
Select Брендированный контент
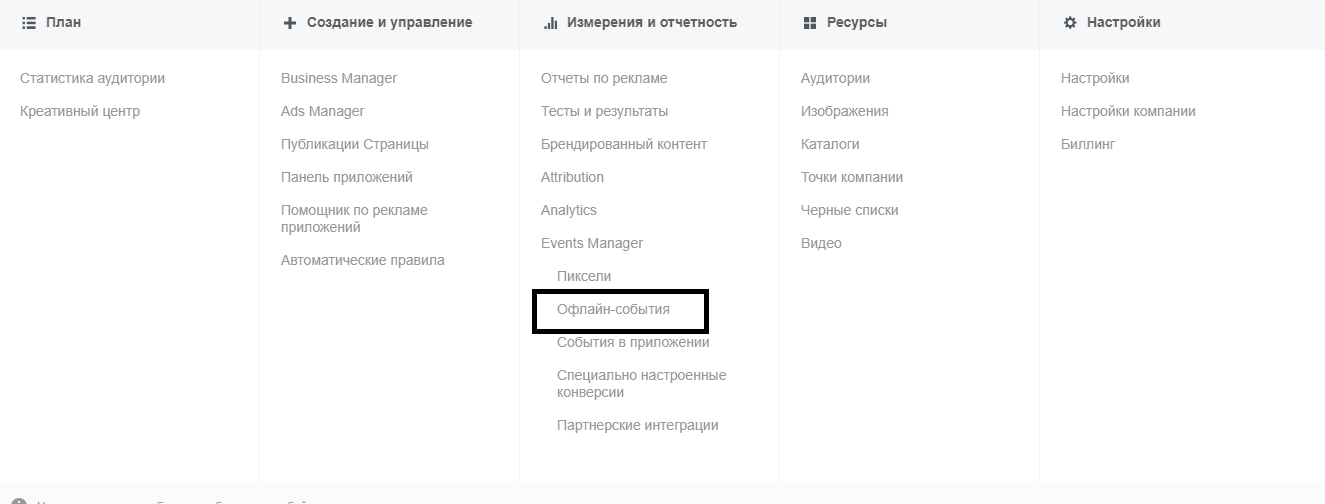624,144
